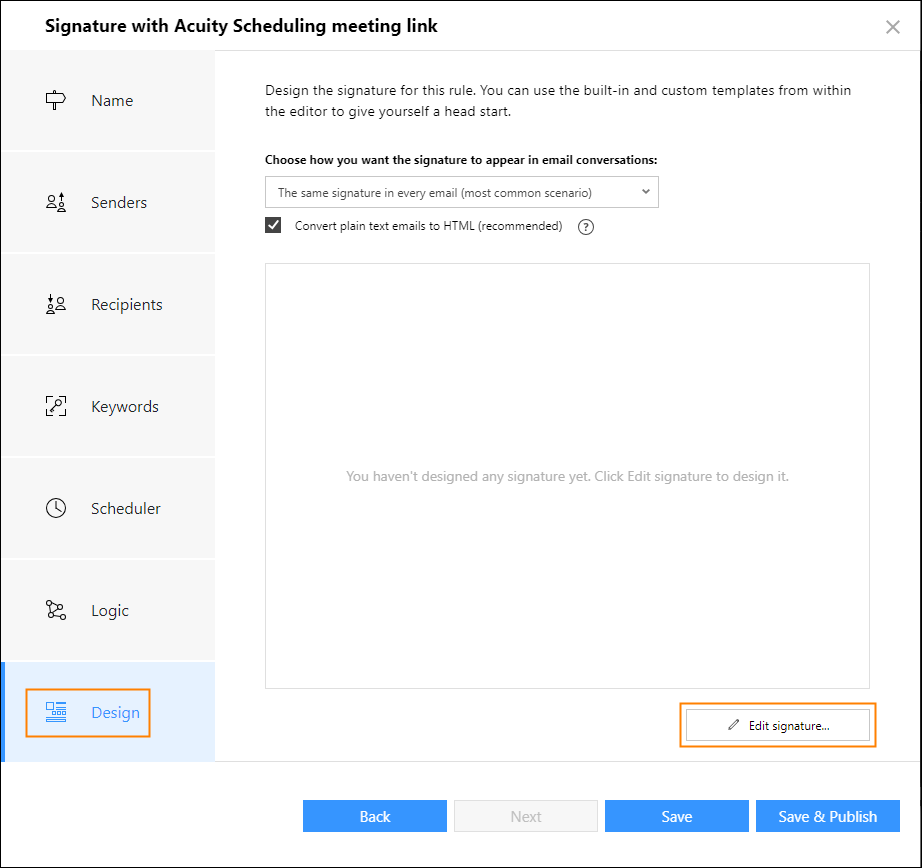Click the Recipients people icon

coord(56,304)
